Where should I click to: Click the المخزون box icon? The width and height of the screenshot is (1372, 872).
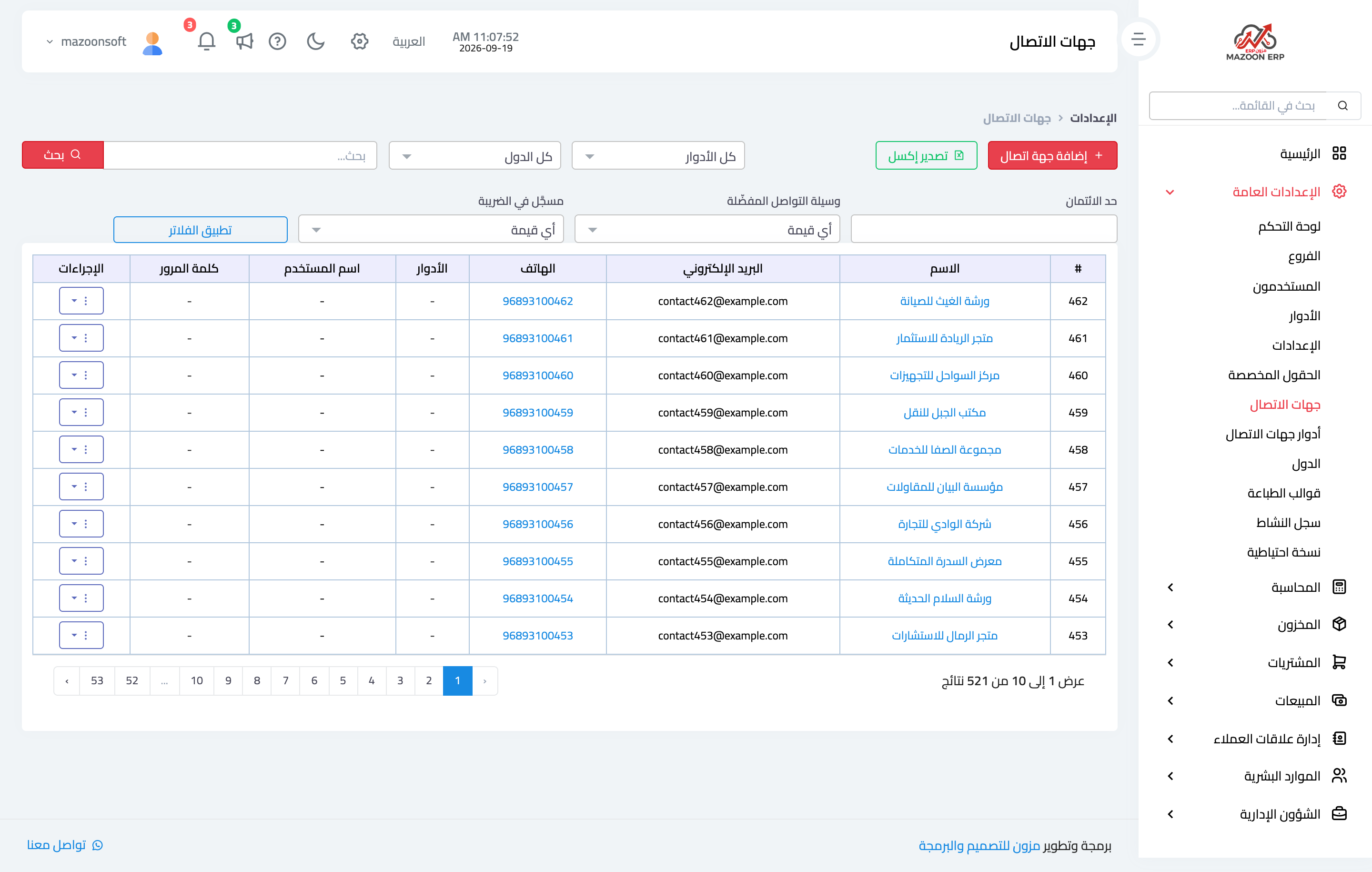[1339, 624]
